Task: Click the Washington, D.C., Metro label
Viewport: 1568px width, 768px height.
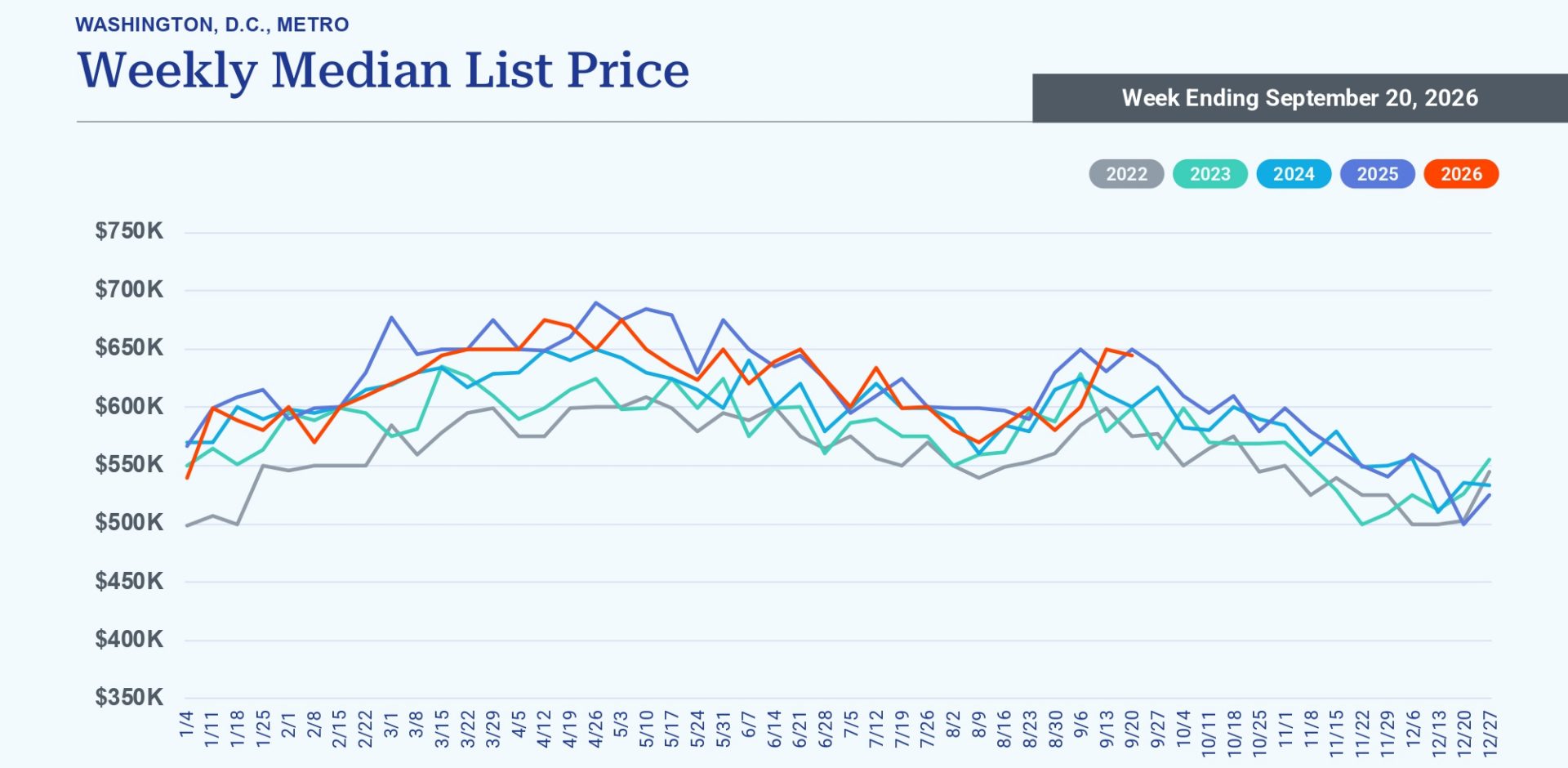Action: coord(212,25)
